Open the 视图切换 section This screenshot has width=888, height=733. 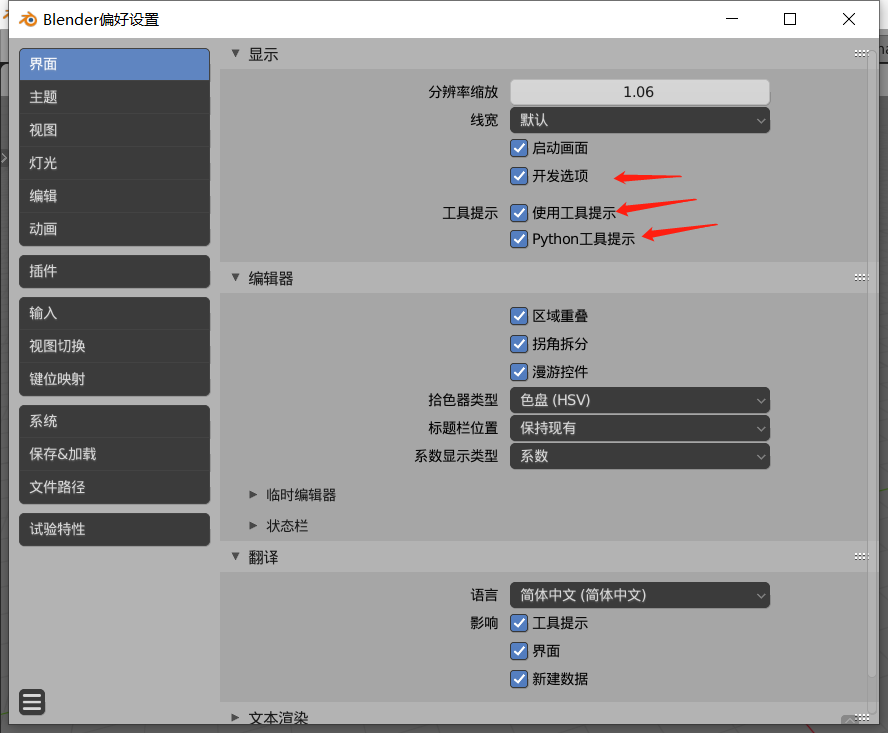[x=114, y=346]
